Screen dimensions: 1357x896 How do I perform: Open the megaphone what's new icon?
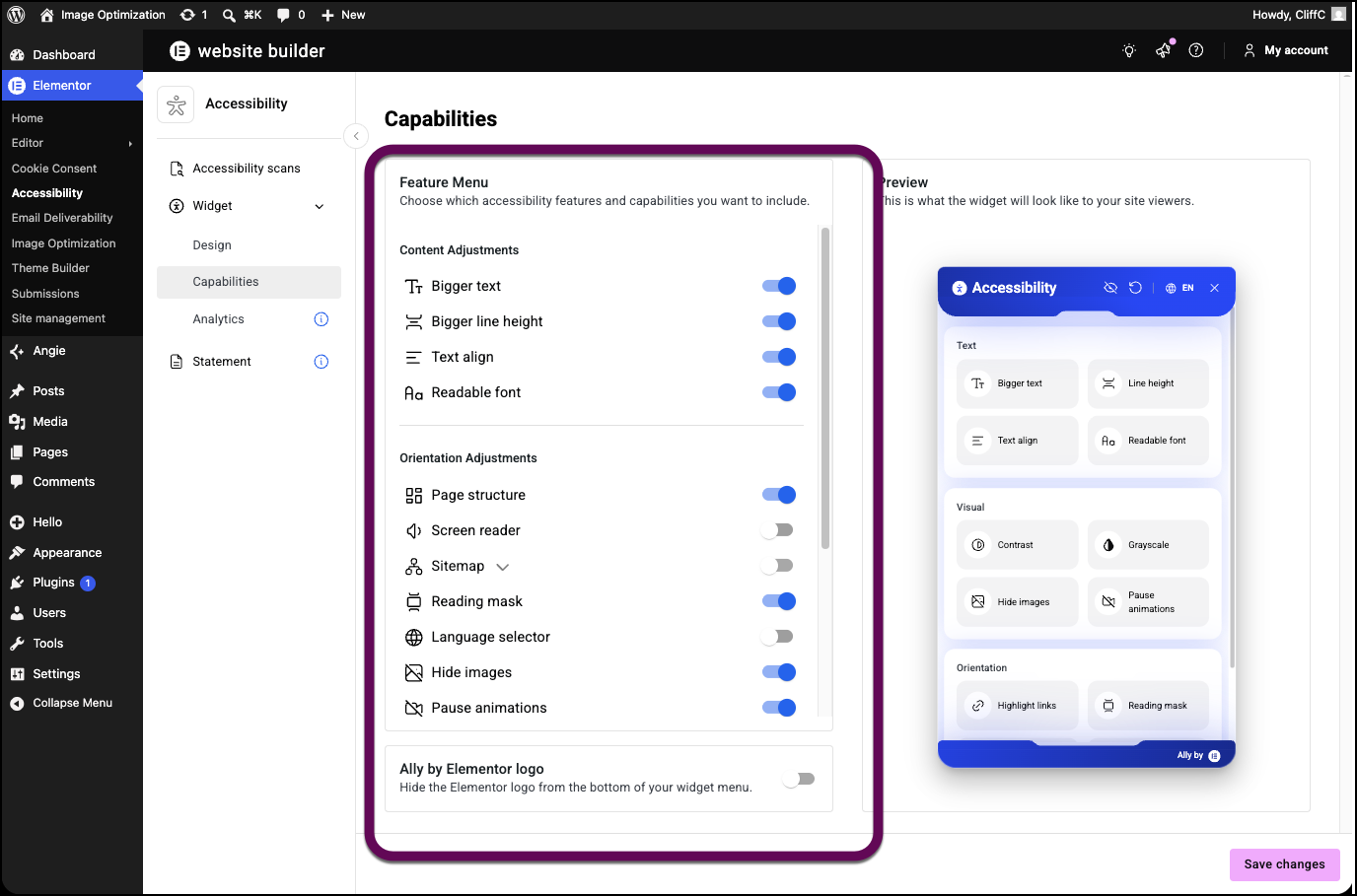coord(1164,49)
